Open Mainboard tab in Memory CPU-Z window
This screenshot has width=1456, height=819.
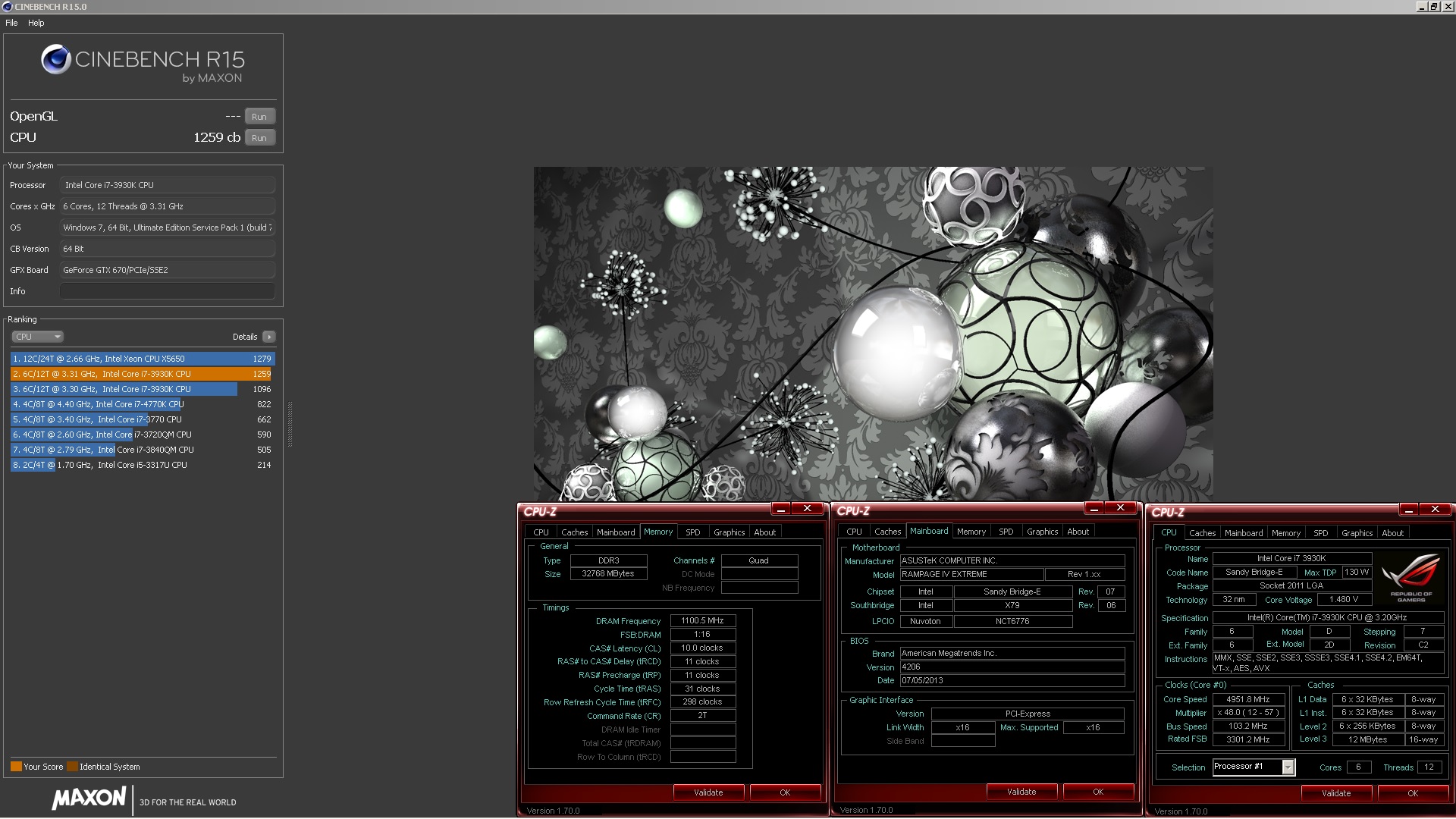pos(616,532)
